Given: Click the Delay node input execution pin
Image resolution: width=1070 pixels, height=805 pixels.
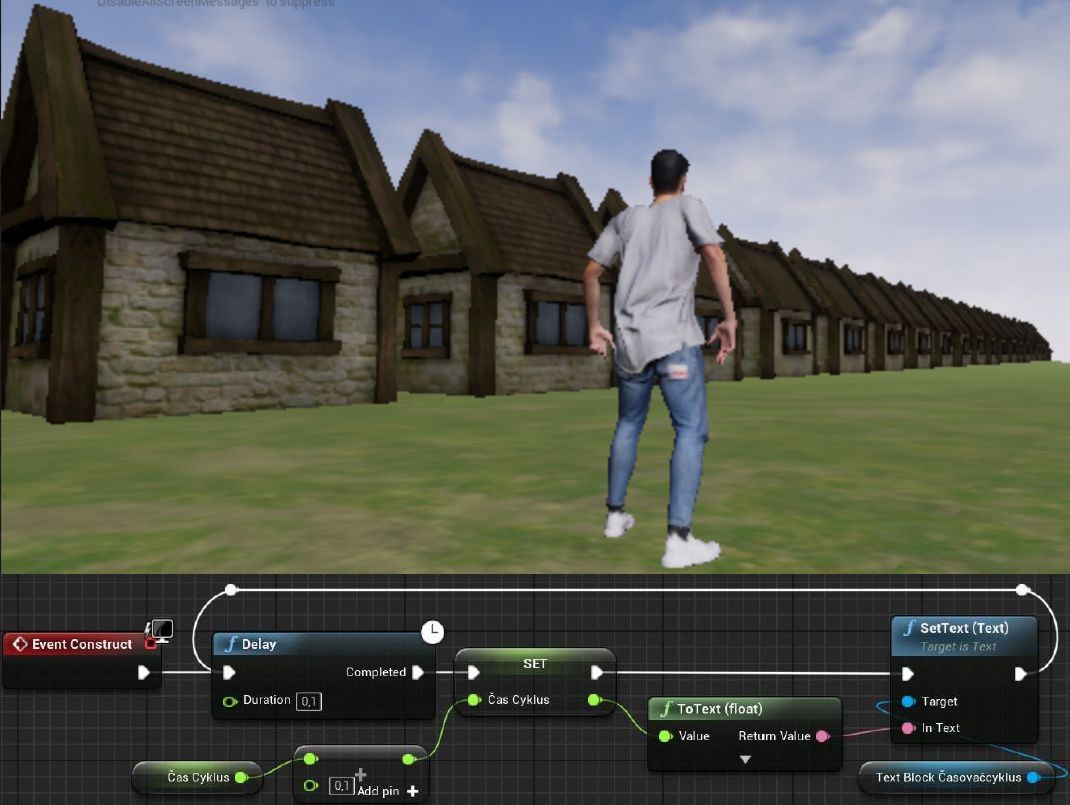Looking at the screenshot, I should tap(230, 672).
